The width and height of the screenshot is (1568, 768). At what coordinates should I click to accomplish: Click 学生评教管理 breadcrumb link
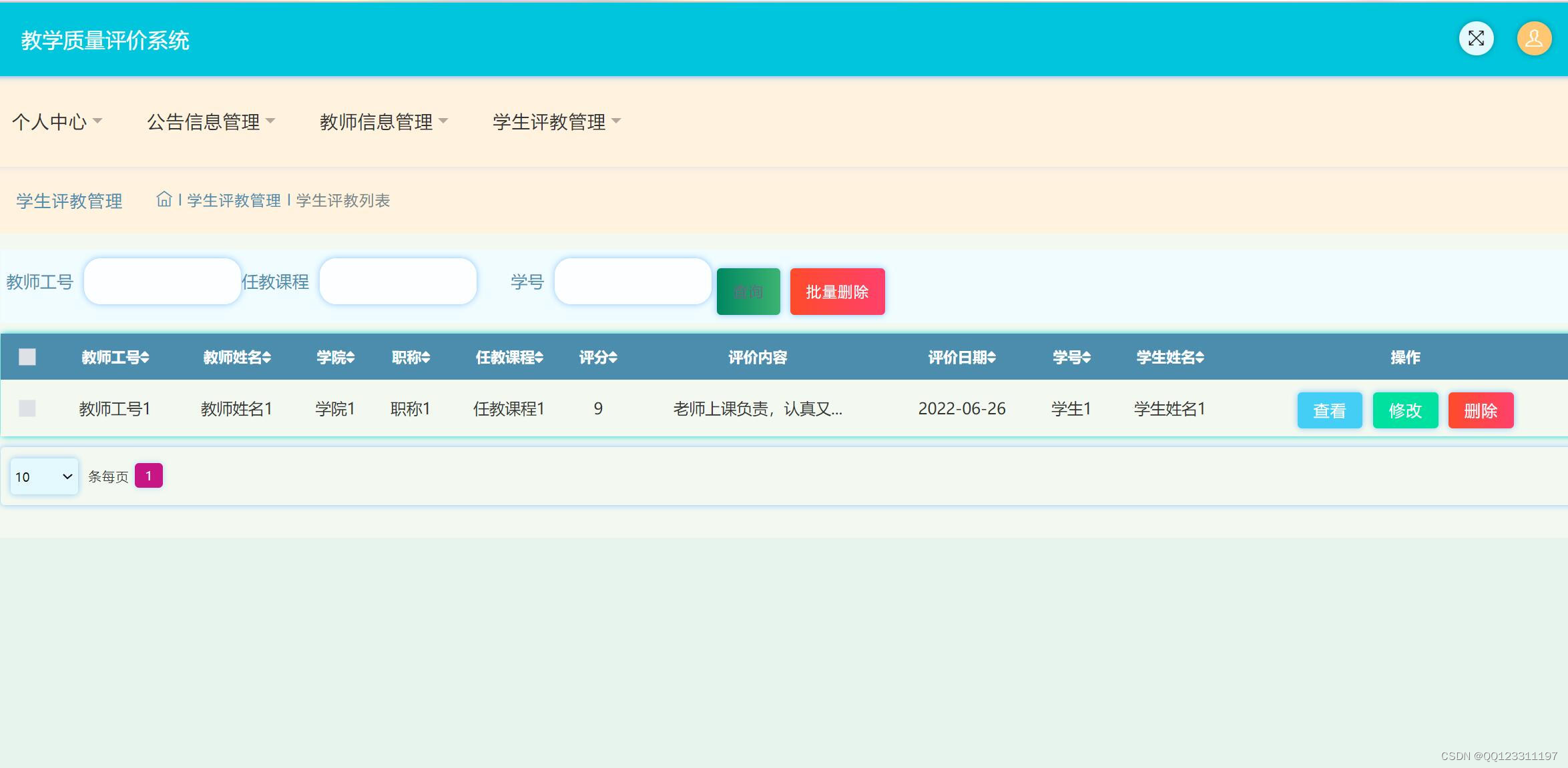[234, 200]
